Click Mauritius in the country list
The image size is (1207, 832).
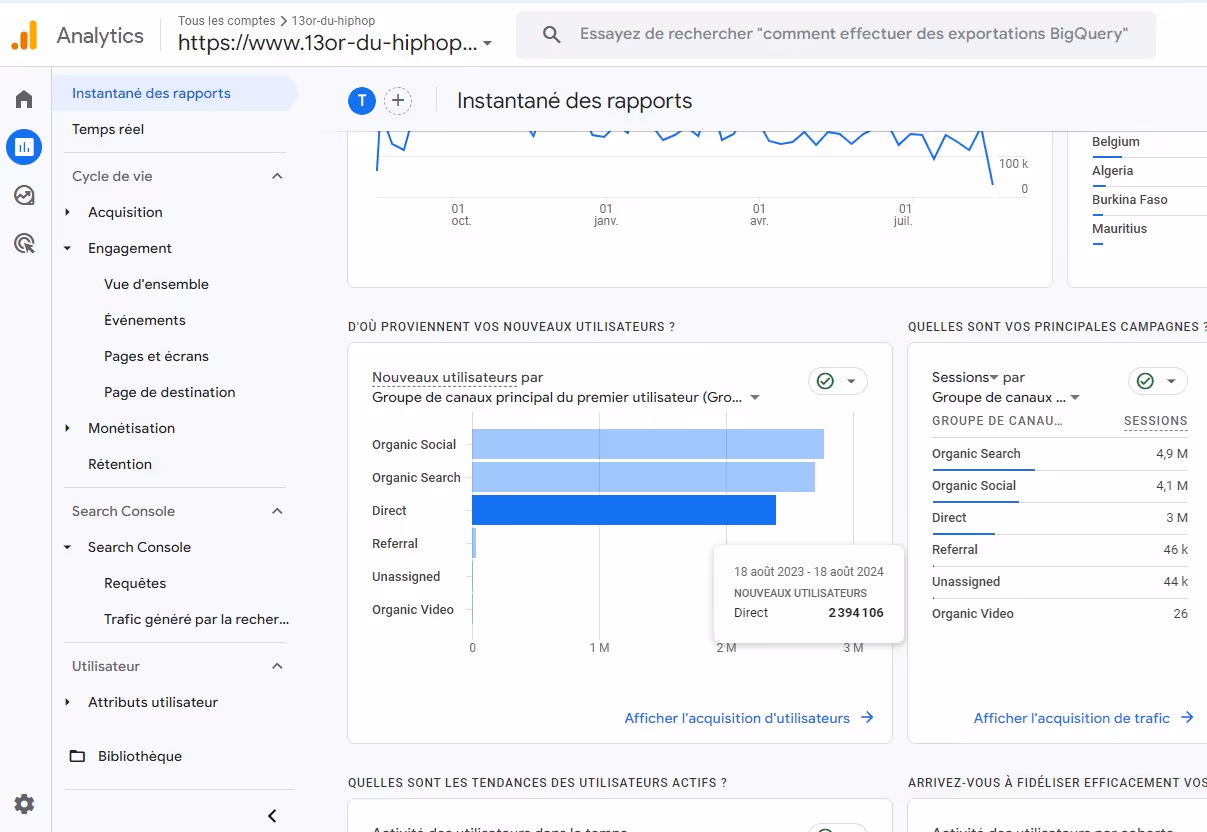(x=1119, y=228)
